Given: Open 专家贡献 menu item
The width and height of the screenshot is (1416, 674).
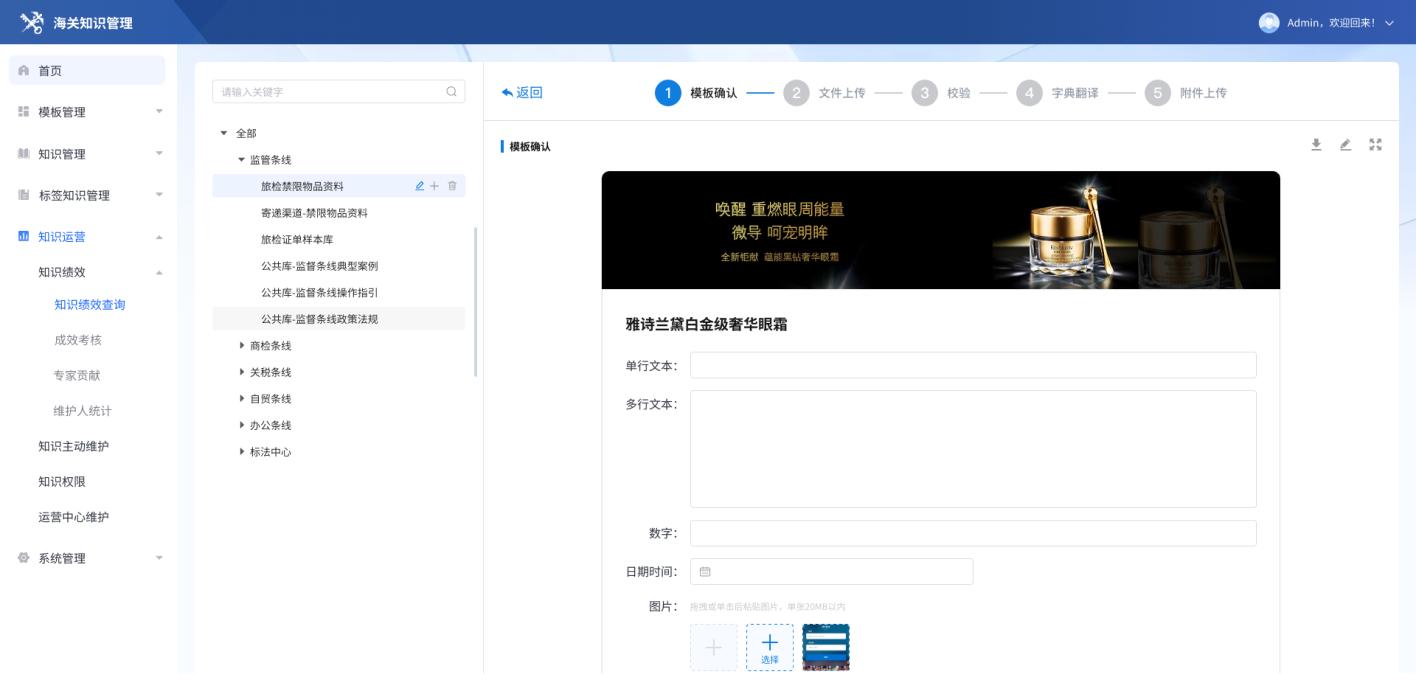Looking at the screenshot, I should coord(78,375).
